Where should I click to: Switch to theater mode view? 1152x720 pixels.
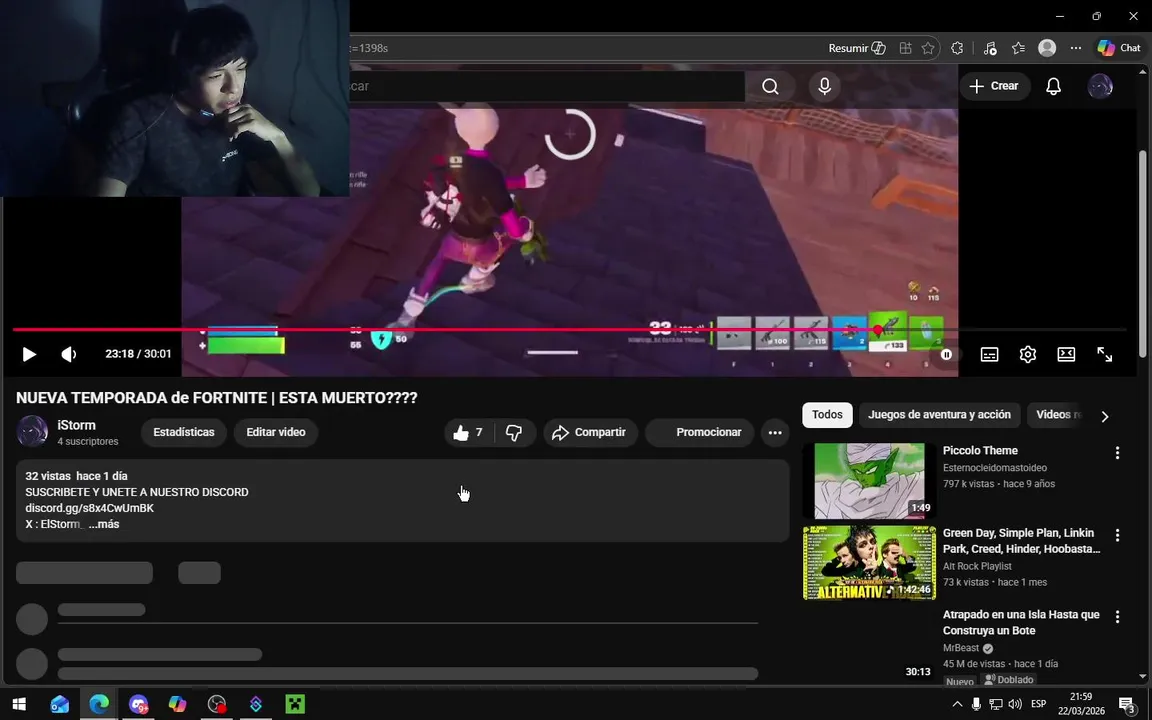click(1066, 354)
